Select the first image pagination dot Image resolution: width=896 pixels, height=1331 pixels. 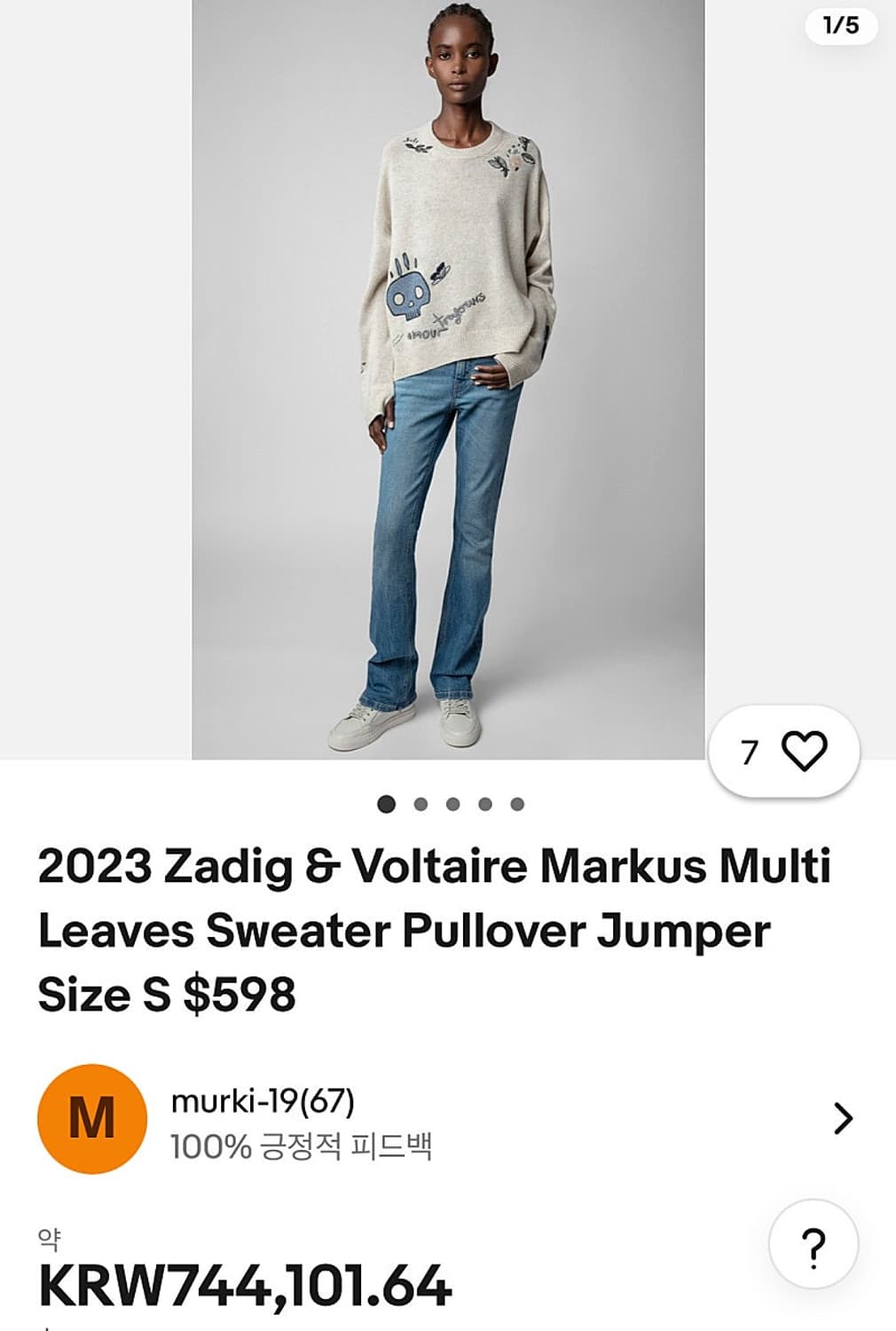386,804
